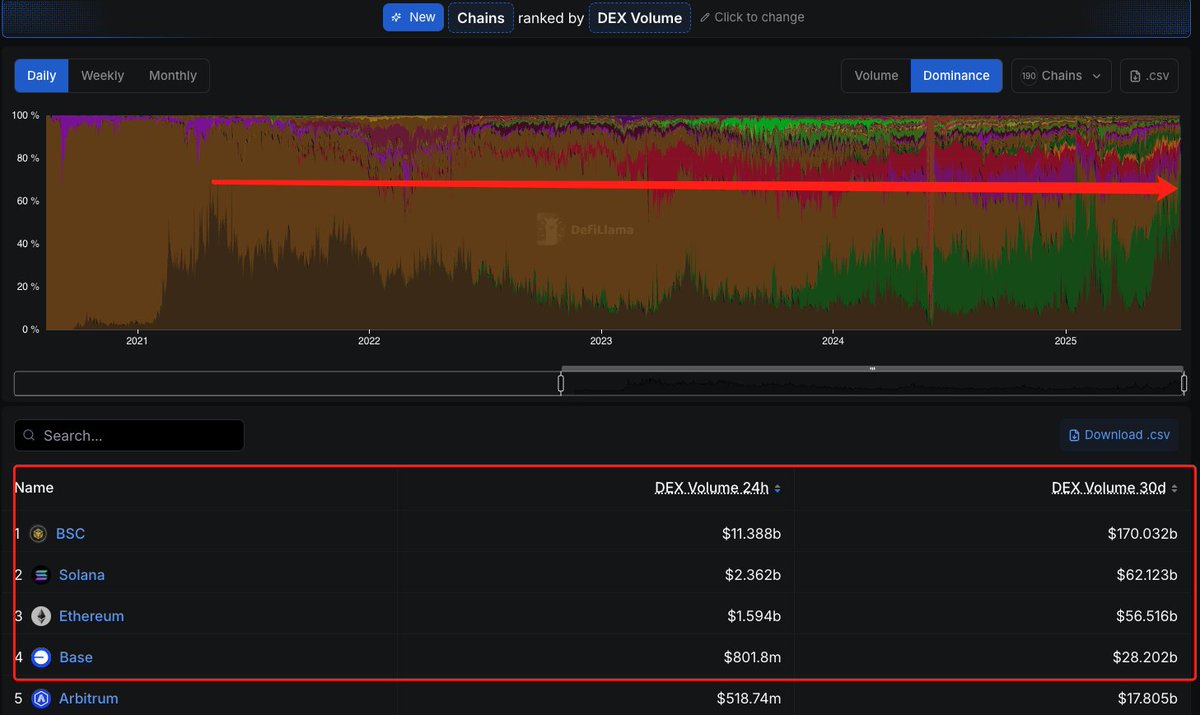The width and height of the screenshot is (1200, 715).
Task: Click the Ethereum 30d value $56.516b
Action: (x=1145, y=616)
